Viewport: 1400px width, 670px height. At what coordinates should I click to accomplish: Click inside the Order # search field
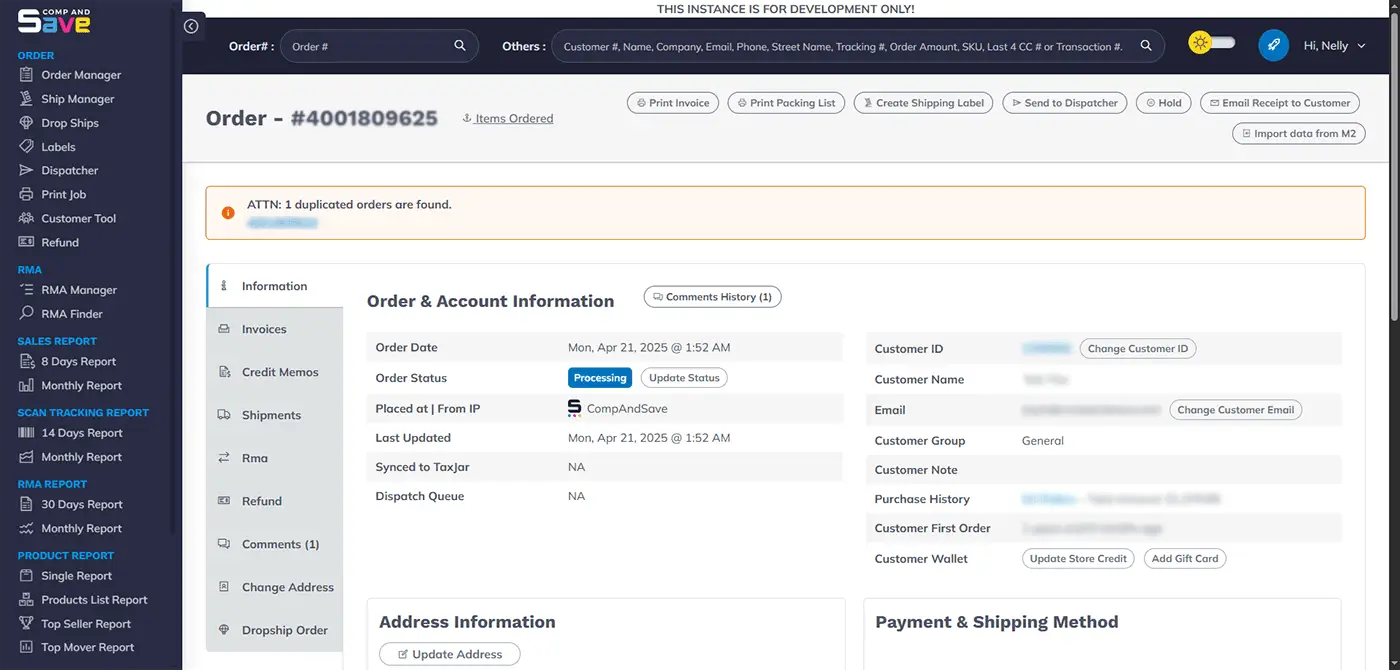(x=370, y=45)
